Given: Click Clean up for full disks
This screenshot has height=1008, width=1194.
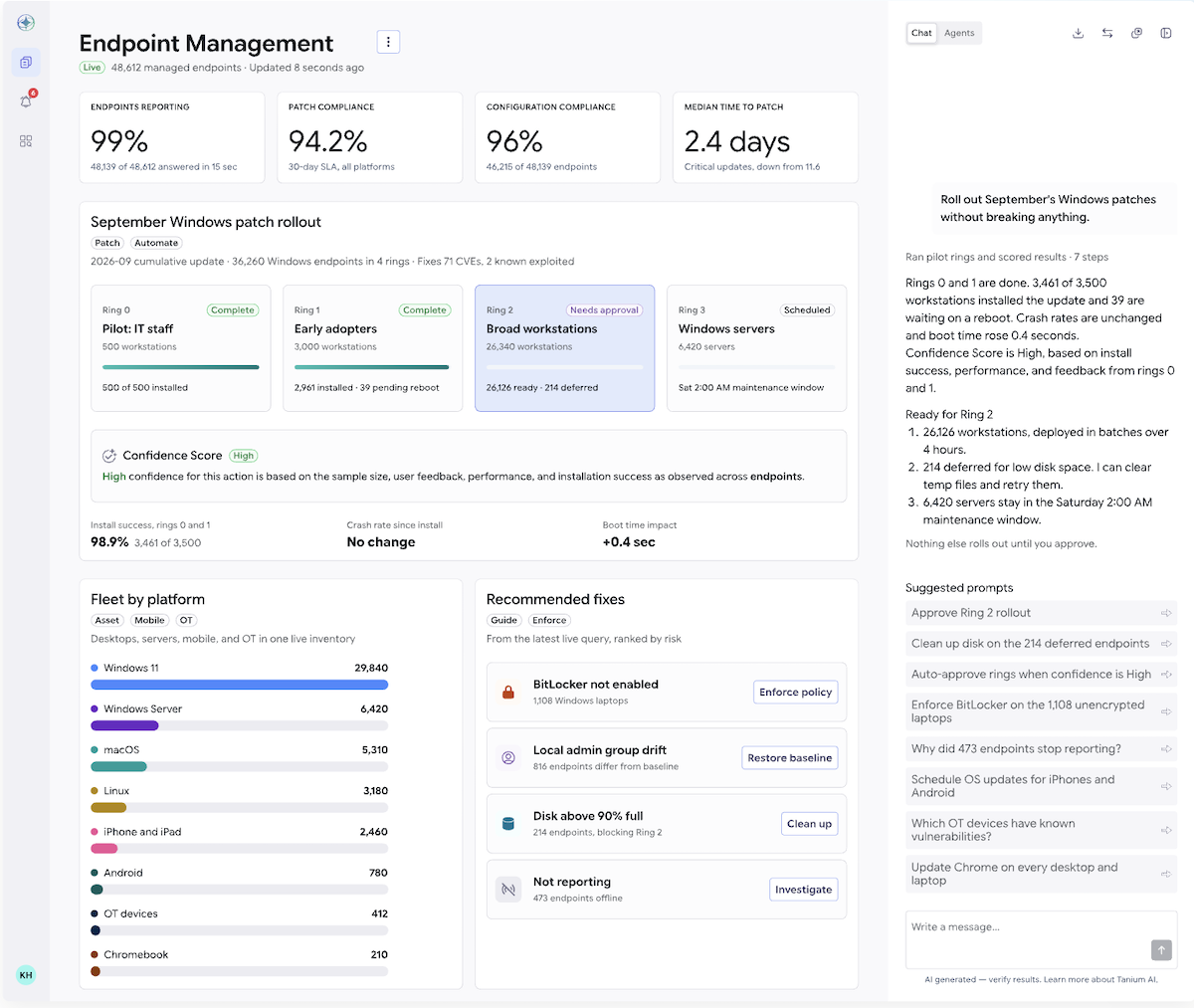Looking at the screenshot, I should click(x=809, y=824).
